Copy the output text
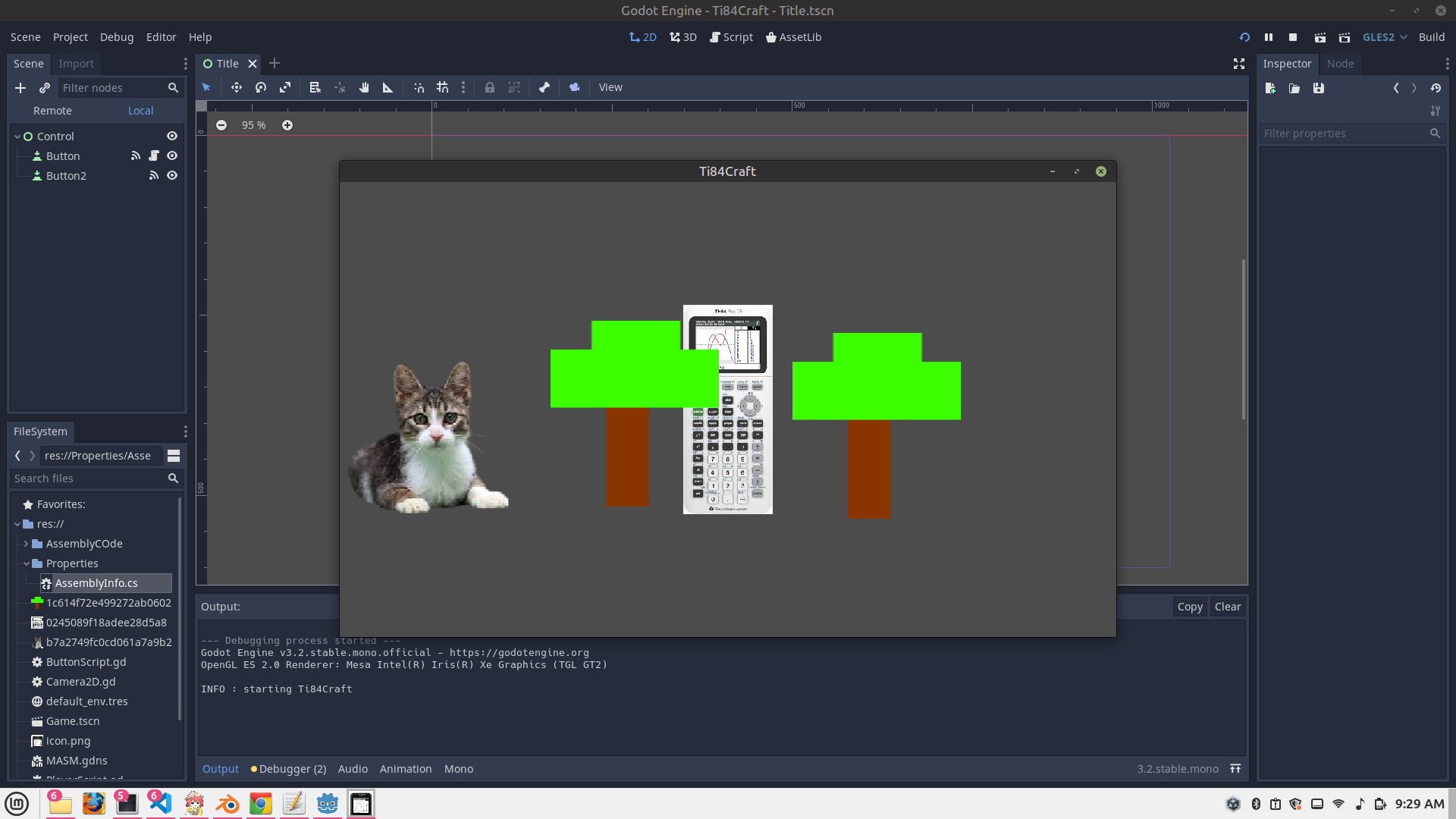The image size is (1456, 819). (1189, 607)
